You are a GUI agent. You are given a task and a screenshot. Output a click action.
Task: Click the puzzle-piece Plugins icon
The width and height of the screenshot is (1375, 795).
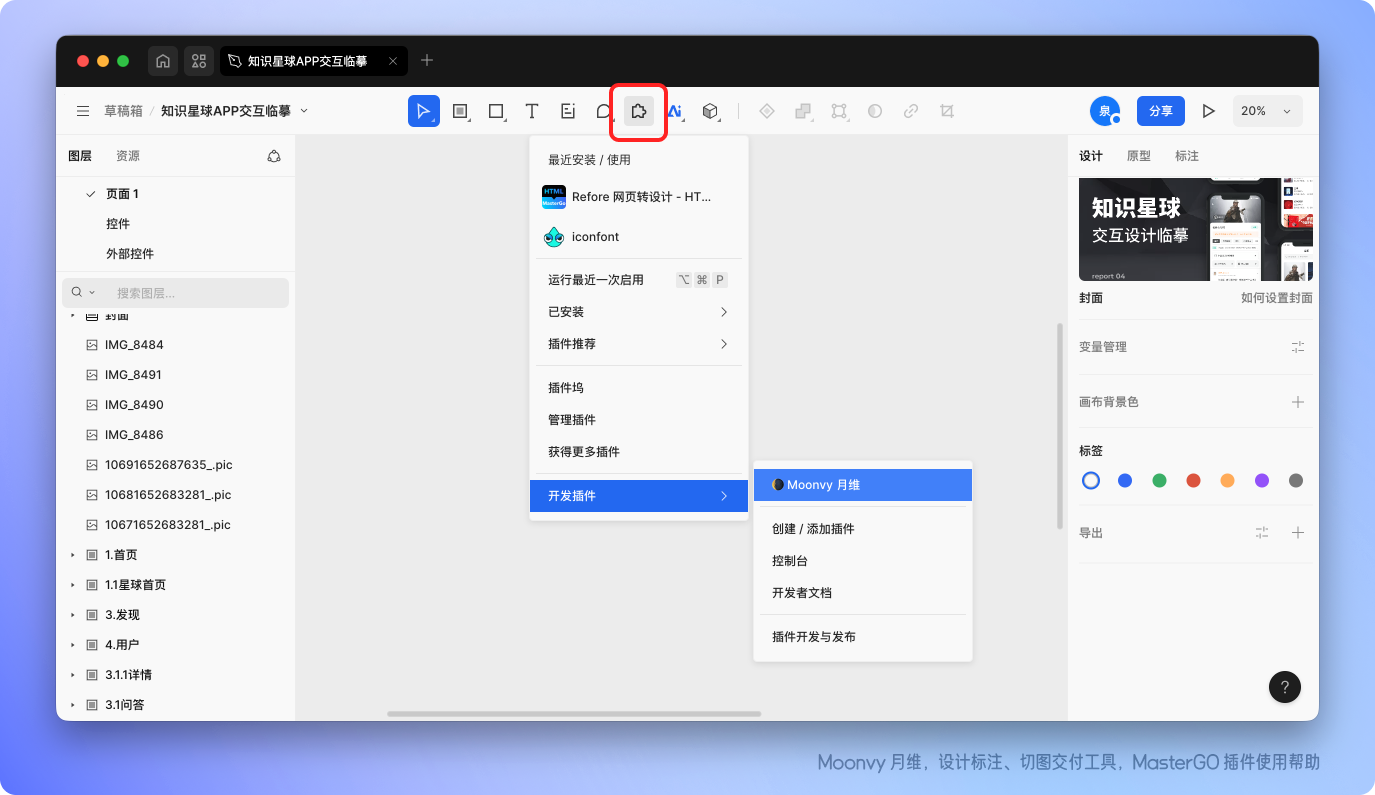pos(639,111)
